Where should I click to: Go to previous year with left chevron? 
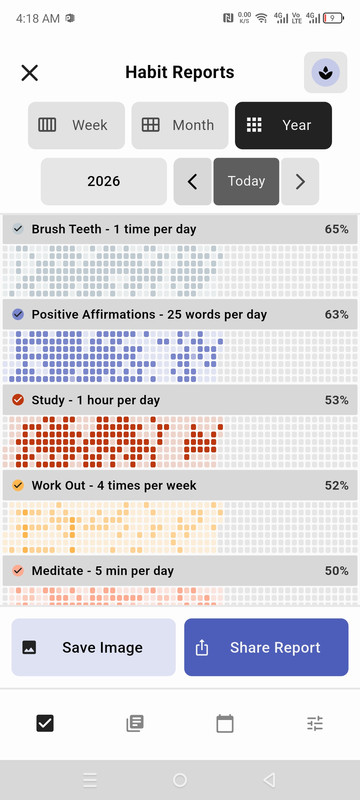point(192,181)
